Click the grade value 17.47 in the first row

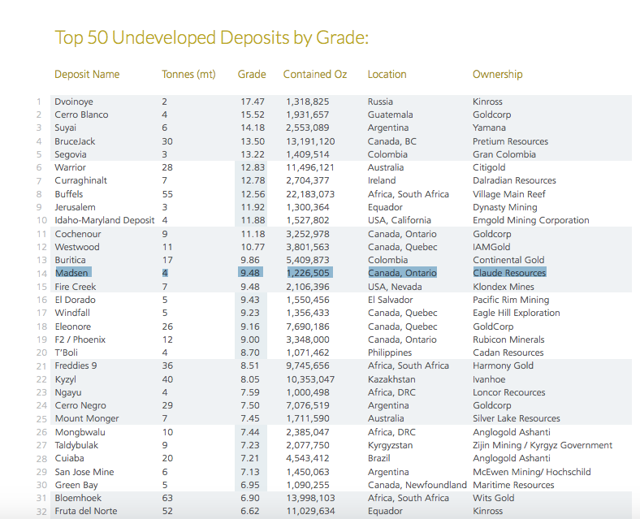pyautogui.click(x=252, y=102)
